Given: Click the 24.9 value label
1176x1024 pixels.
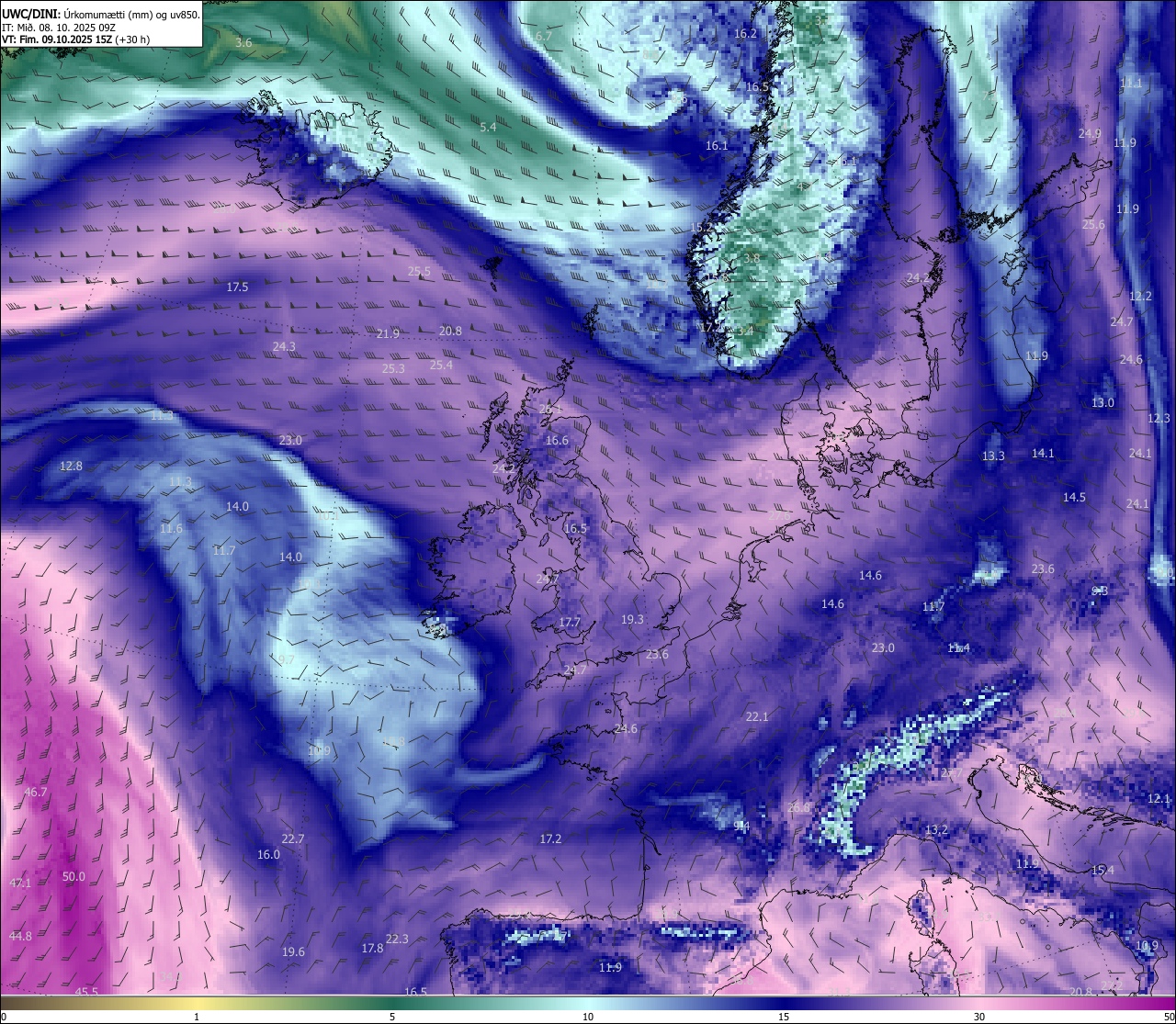Looking at the screenshot, I should [1090, 133].
